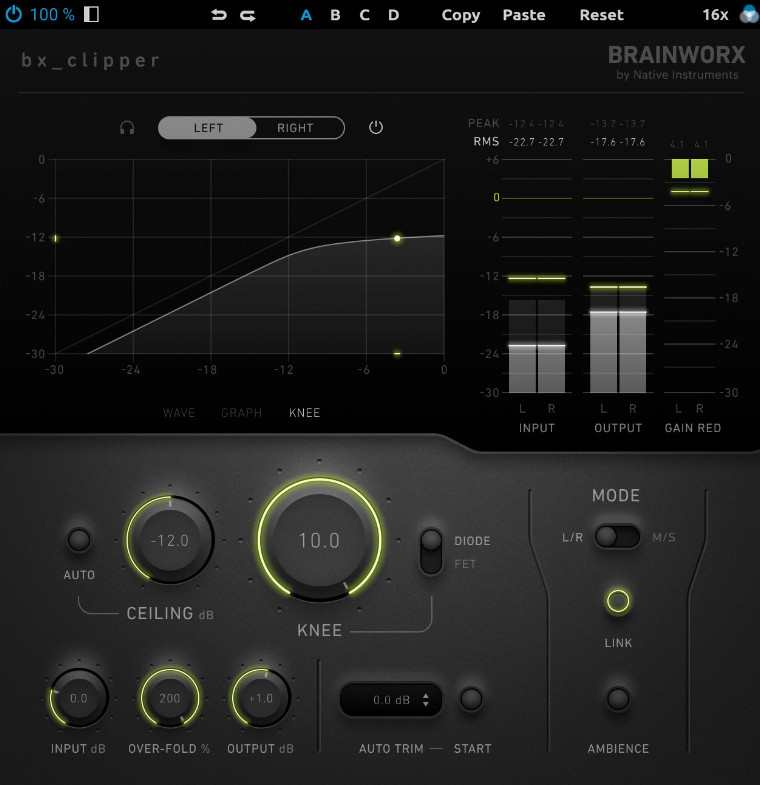Click the OUTPUT dB knob

261,698
